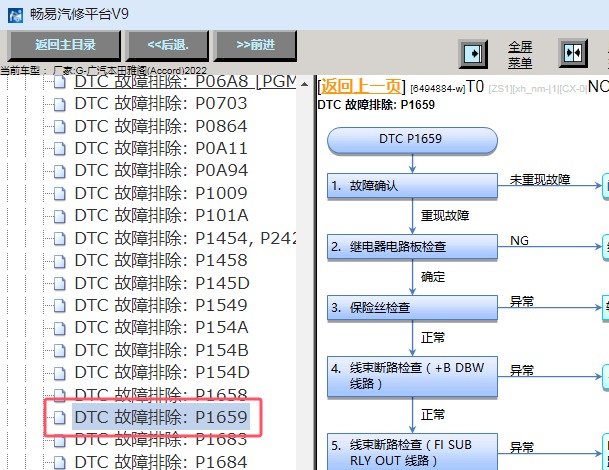
Task: Click flowchart step 1. 故障确认
Action: pos(412,186)
